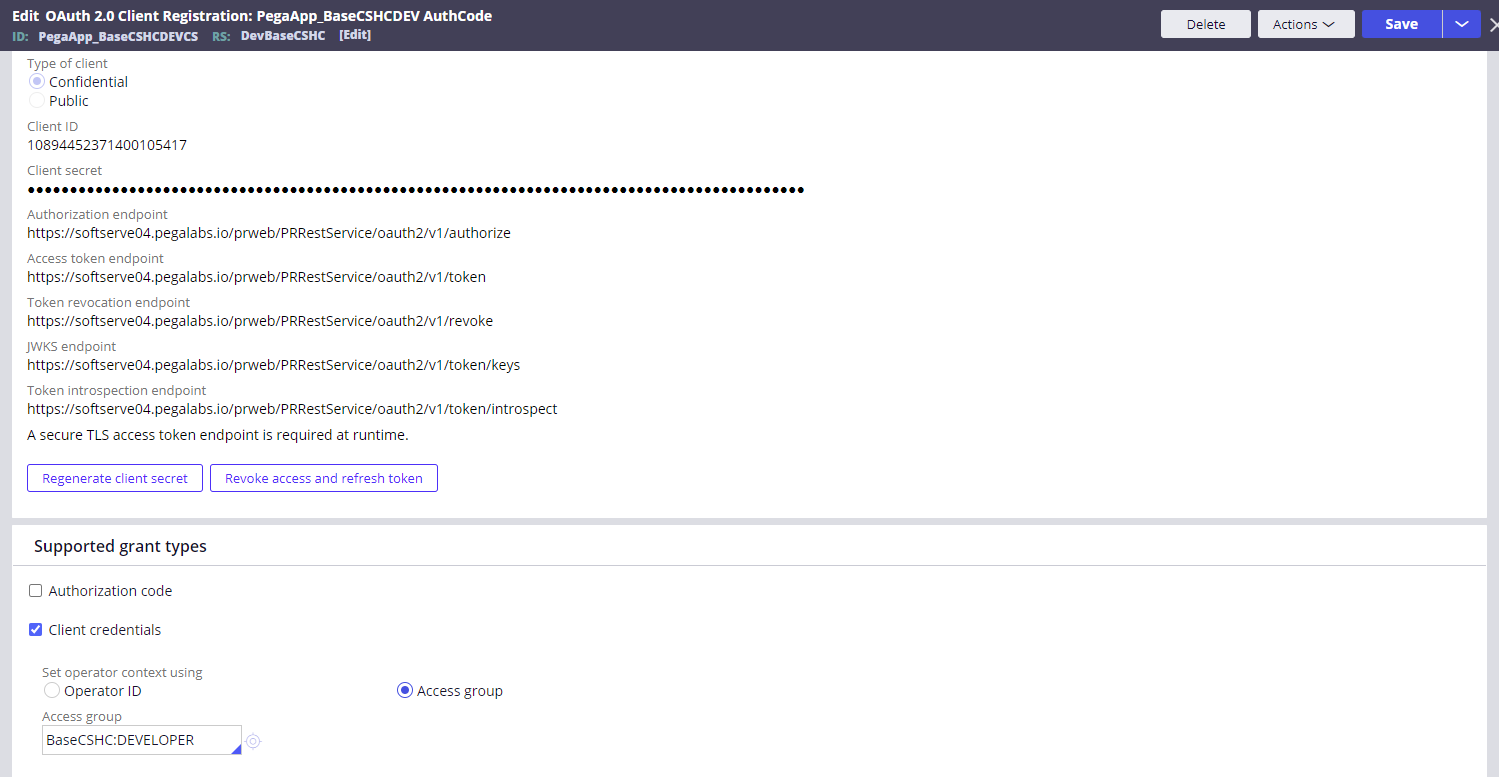Close the OAuth client registration form
Screen dimensions: 1499x777
point(1493,25)
